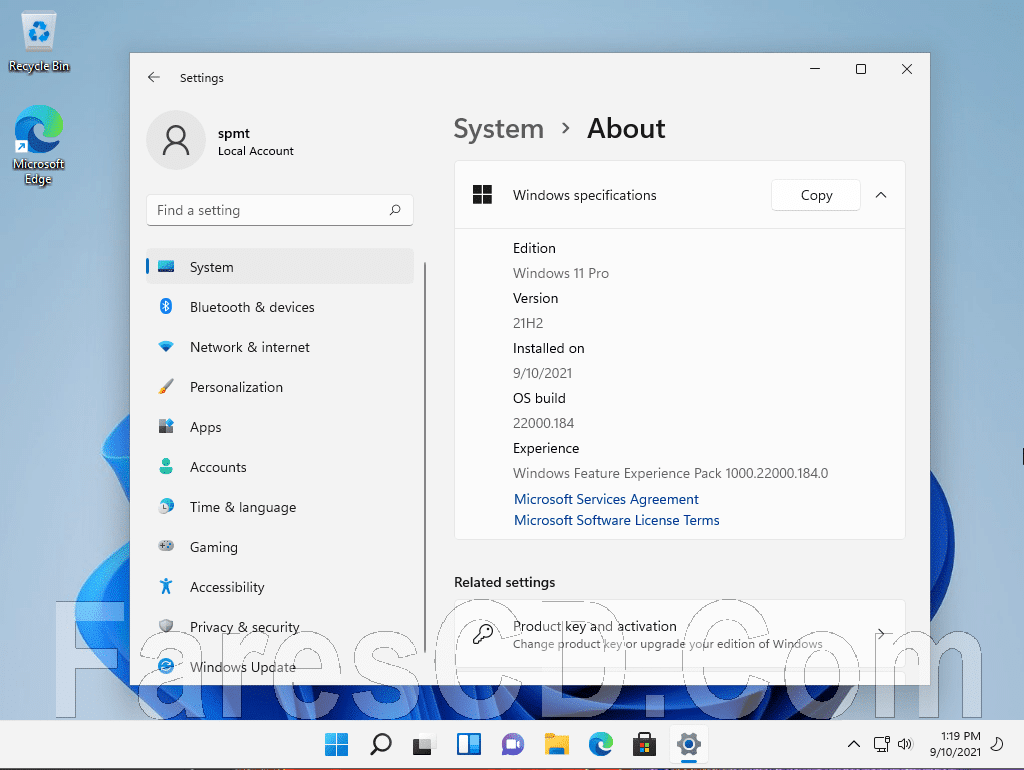
Task: Click the key icon for product activation
Action: click(x=483, y=634)
